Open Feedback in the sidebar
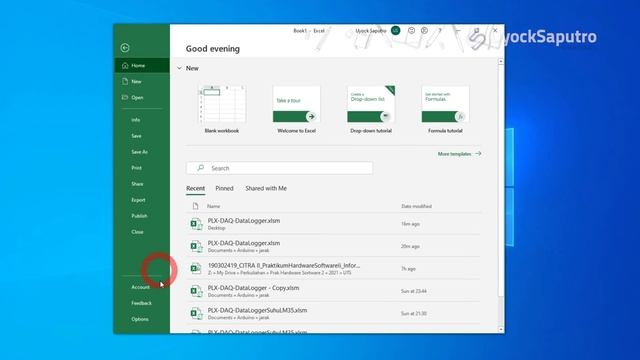This screenshot has width=640, height=360. (141, 303)
